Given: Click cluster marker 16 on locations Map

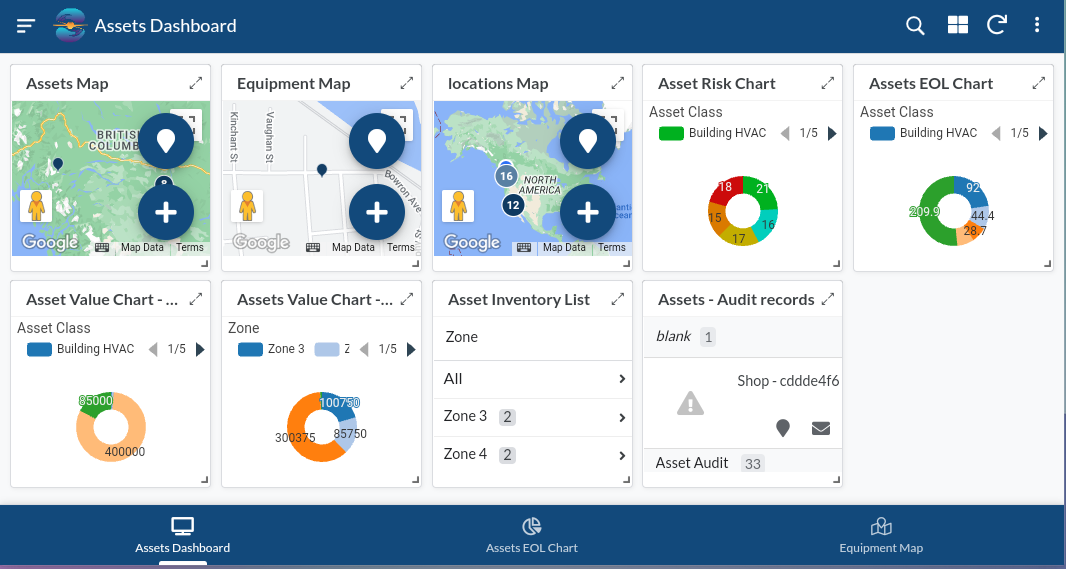Looking at the screenshot, I should click(x=506, y=177).
